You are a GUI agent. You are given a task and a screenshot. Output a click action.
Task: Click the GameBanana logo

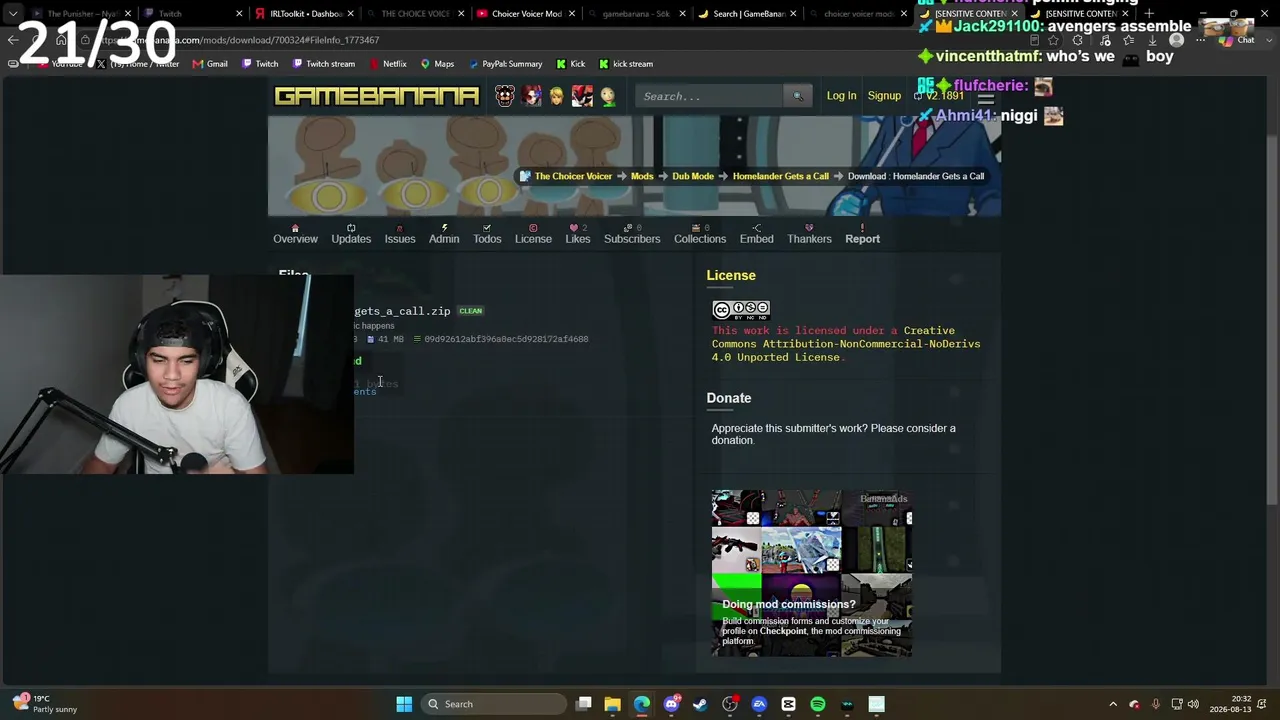(x=377, y=96)
